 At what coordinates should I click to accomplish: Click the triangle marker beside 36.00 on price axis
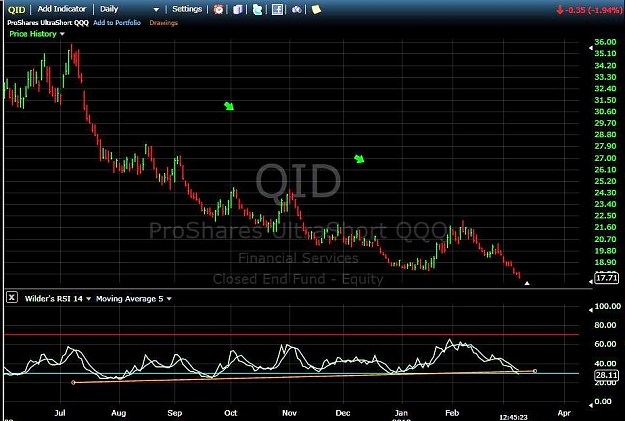pos(591,48)
